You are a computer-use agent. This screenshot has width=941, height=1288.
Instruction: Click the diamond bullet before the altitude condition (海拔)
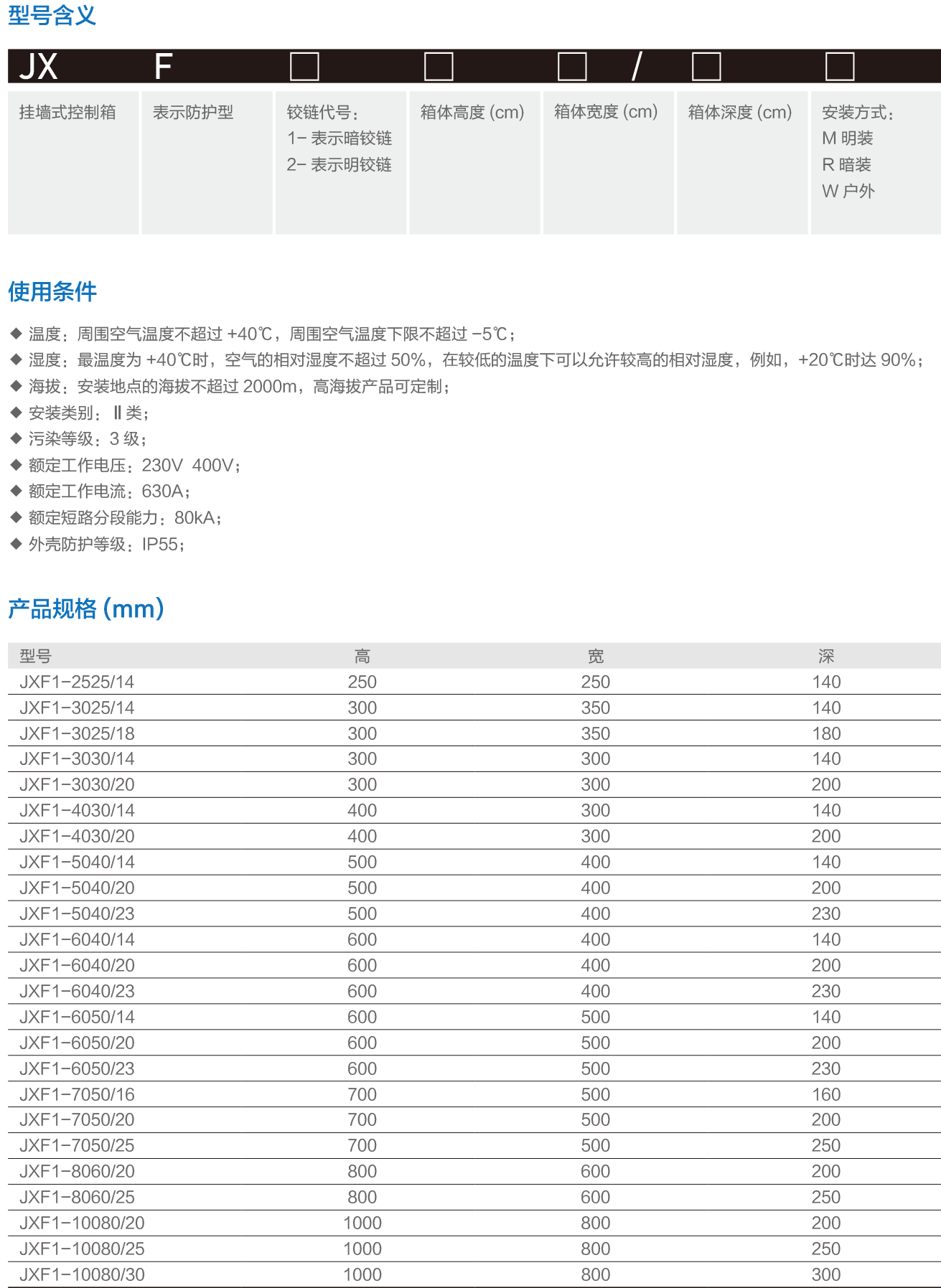pos(16,386)
